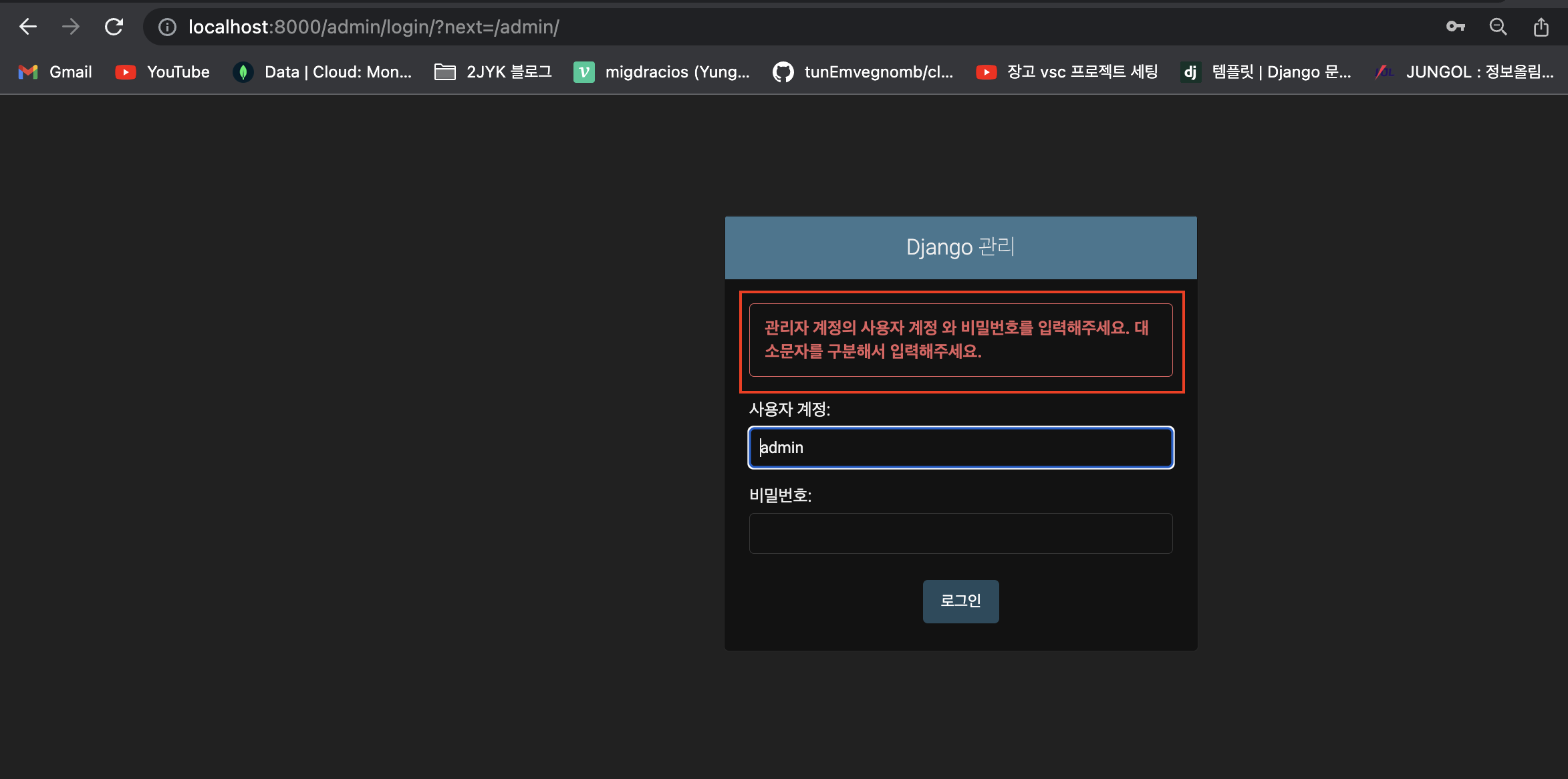Open 템플릿 | Django 문... bookmark
1568x779 pixels.
click(1266, 71)
